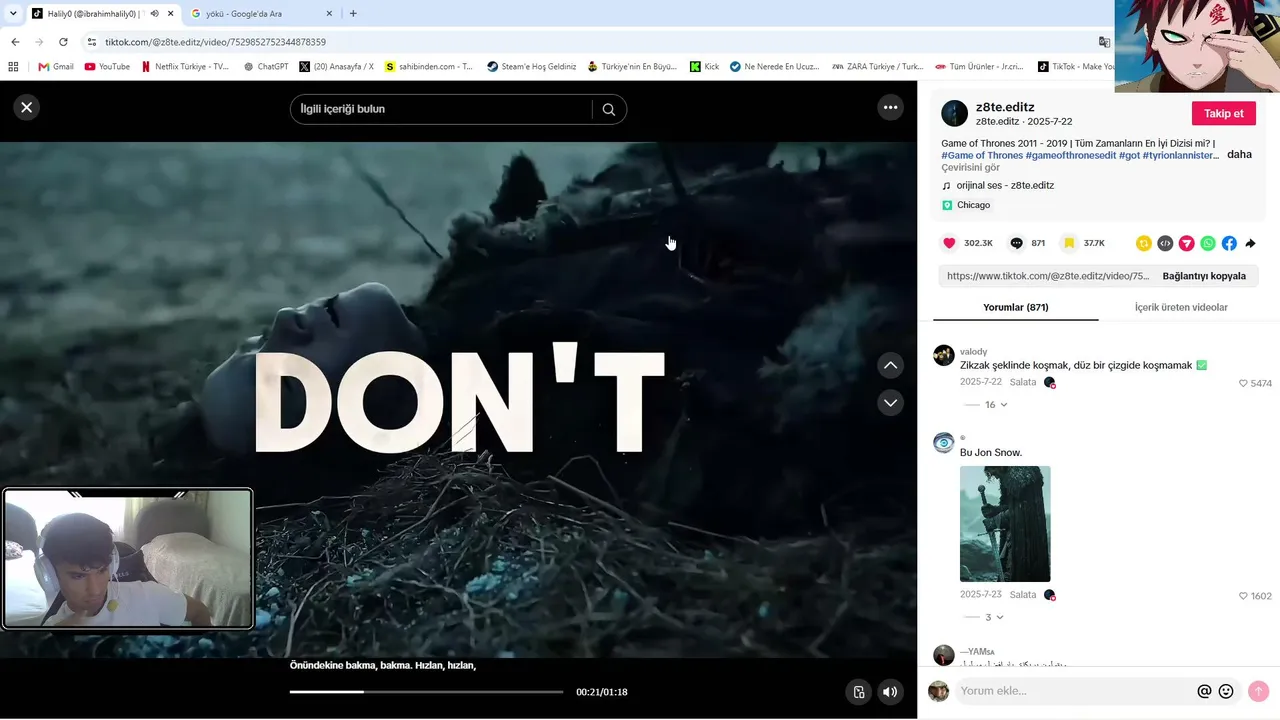Get embed code via the code icon
Screen dimensions: 1280x720
coord(1165,243)
